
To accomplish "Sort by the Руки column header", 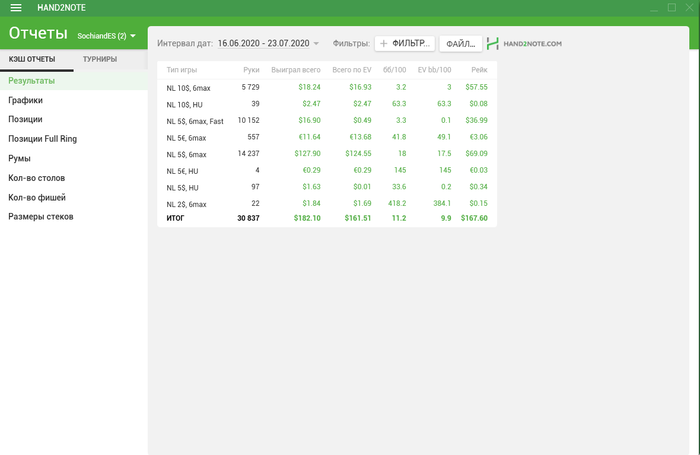I will (x=251, y=70).
